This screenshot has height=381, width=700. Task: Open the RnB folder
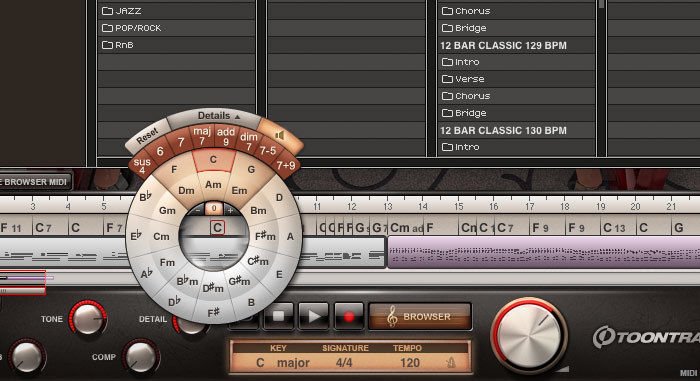(176, 45)
